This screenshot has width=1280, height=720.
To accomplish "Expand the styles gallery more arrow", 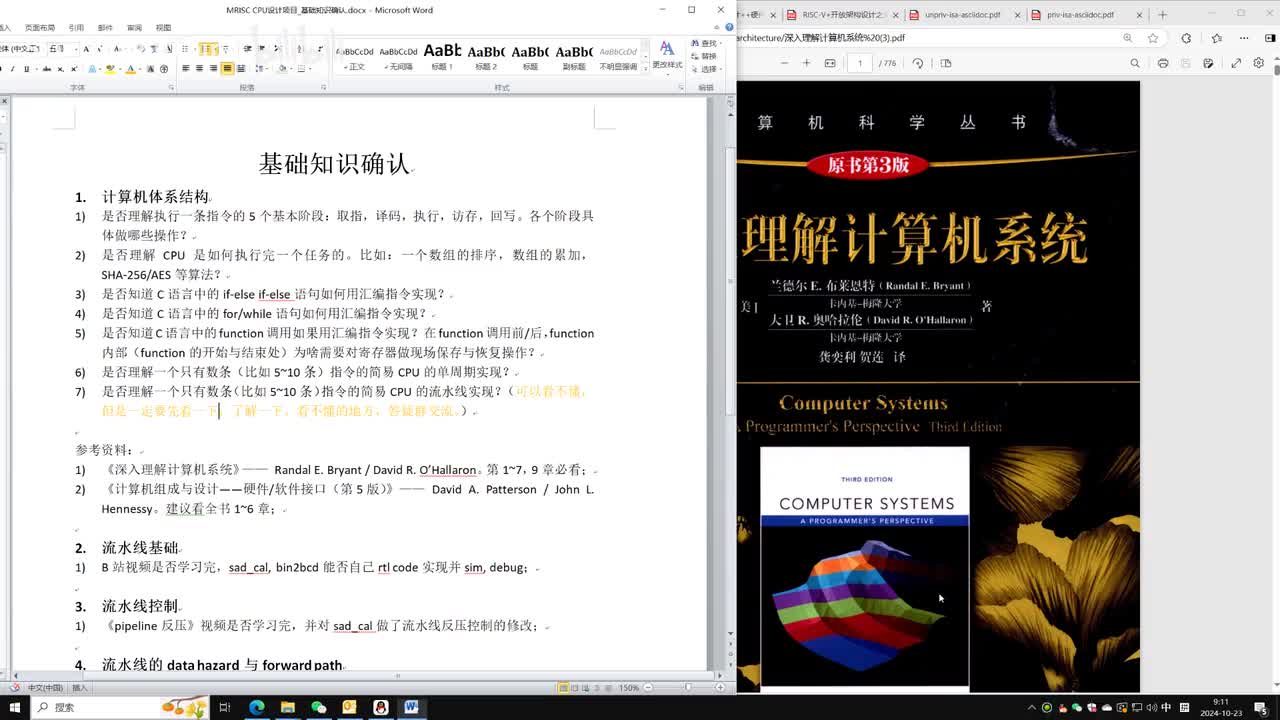I will [645, 67].
